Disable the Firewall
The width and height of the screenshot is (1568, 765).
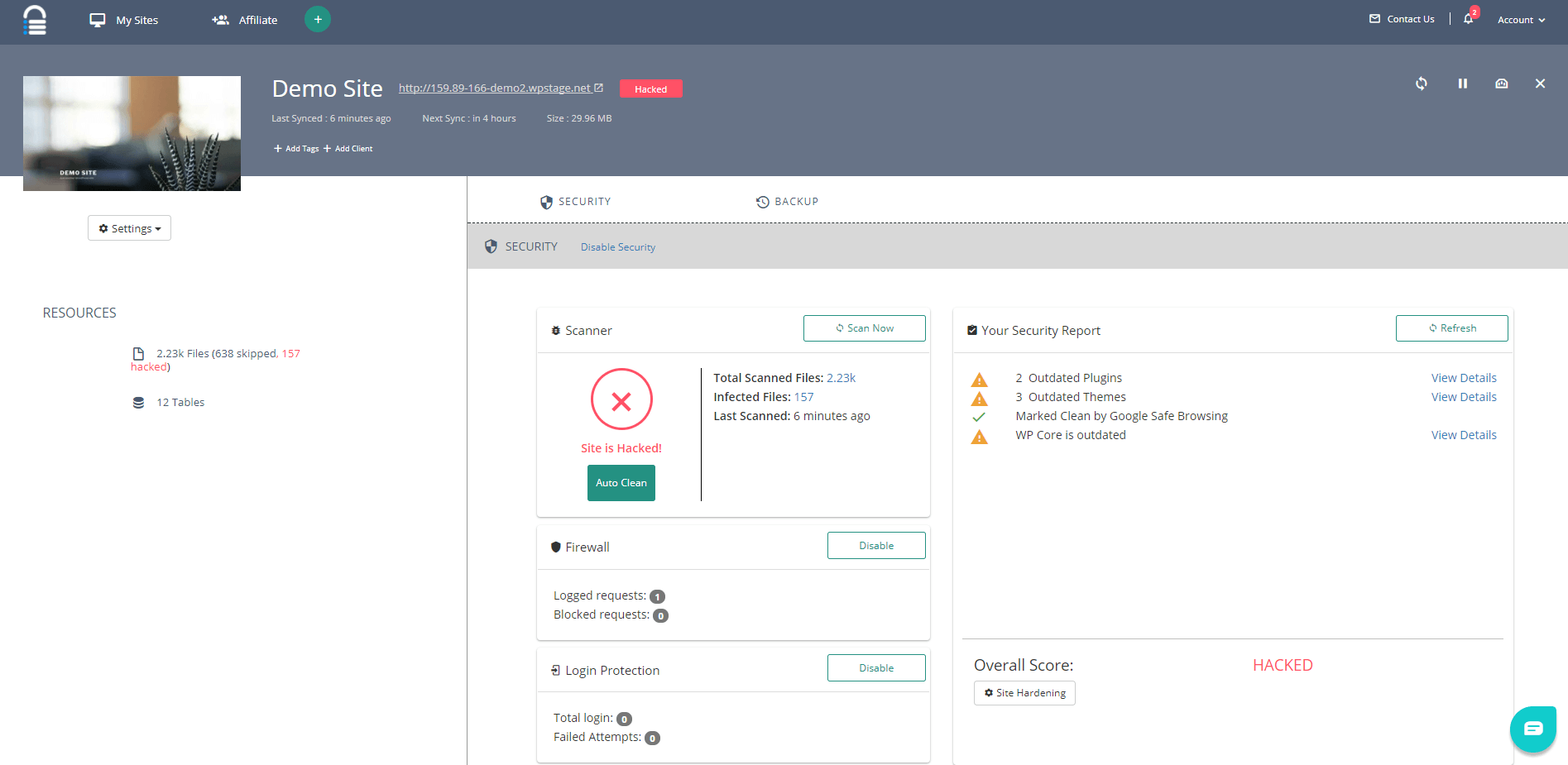pyautogui.click(x=875, y=546)
